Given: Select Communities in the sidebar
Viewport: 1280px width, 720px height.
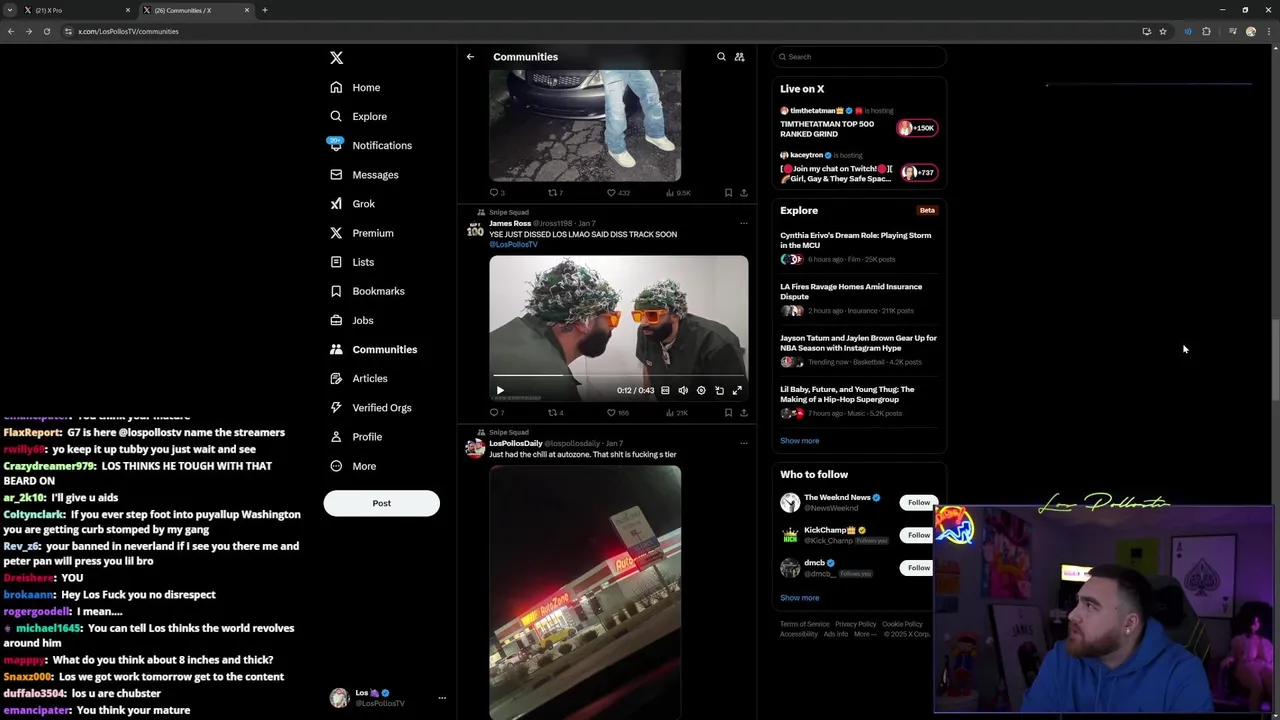Looking at the screenshot, I should [373, 350].
